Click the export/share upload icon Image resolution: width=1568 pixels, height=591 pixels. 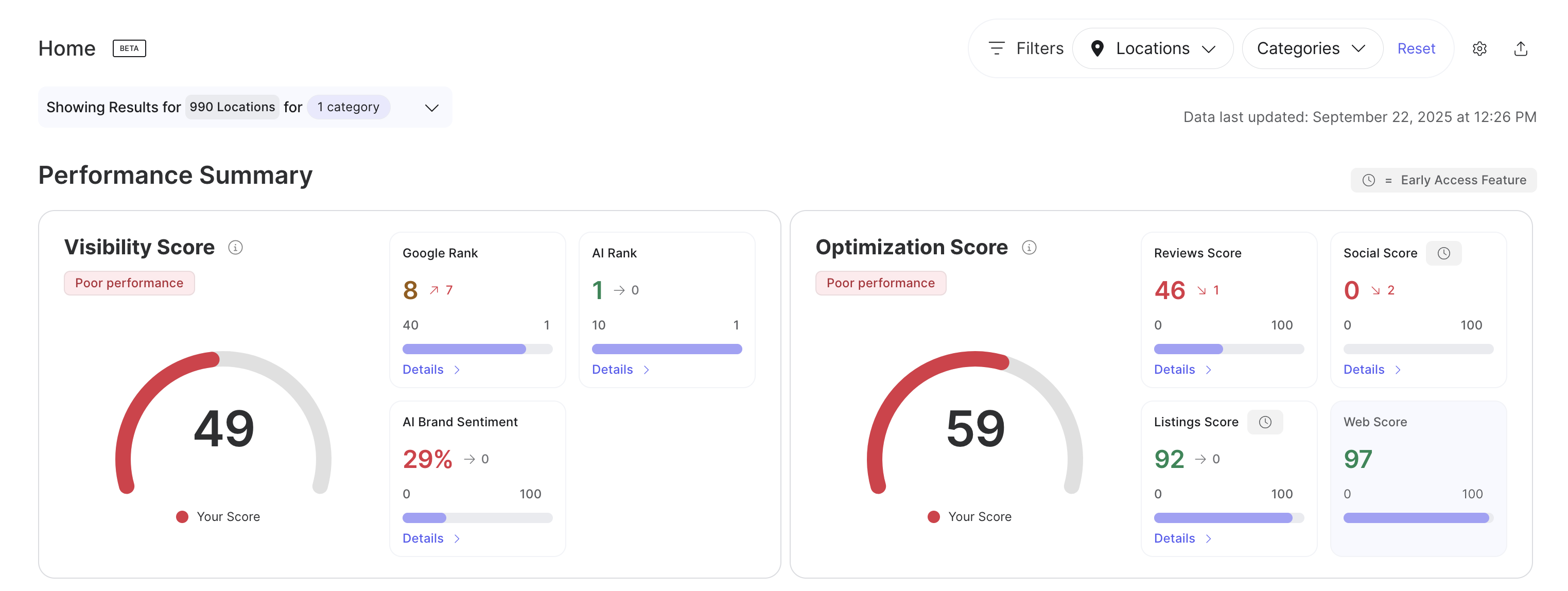tap(1520, 49)
